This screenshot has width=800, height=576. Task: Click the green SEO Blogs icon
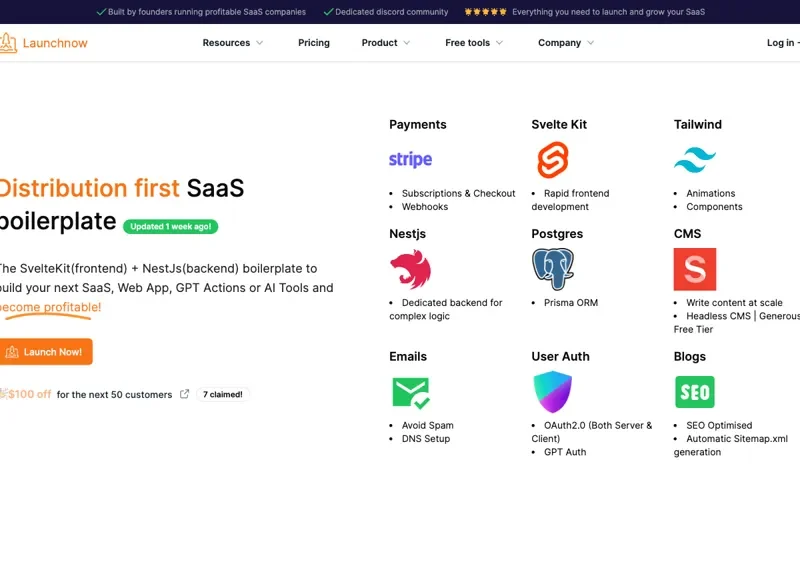coord(694,392)
